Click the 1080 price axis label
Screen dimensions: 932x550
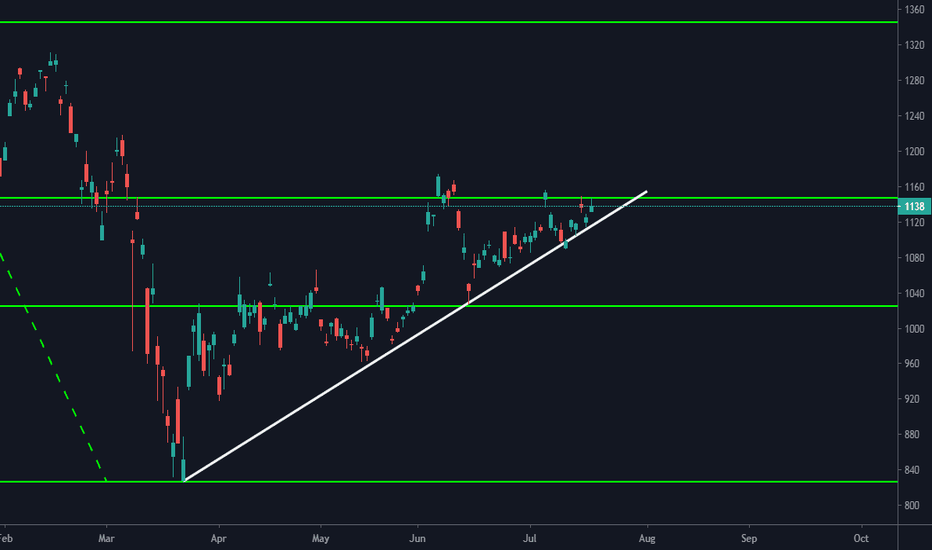(915, 257)
